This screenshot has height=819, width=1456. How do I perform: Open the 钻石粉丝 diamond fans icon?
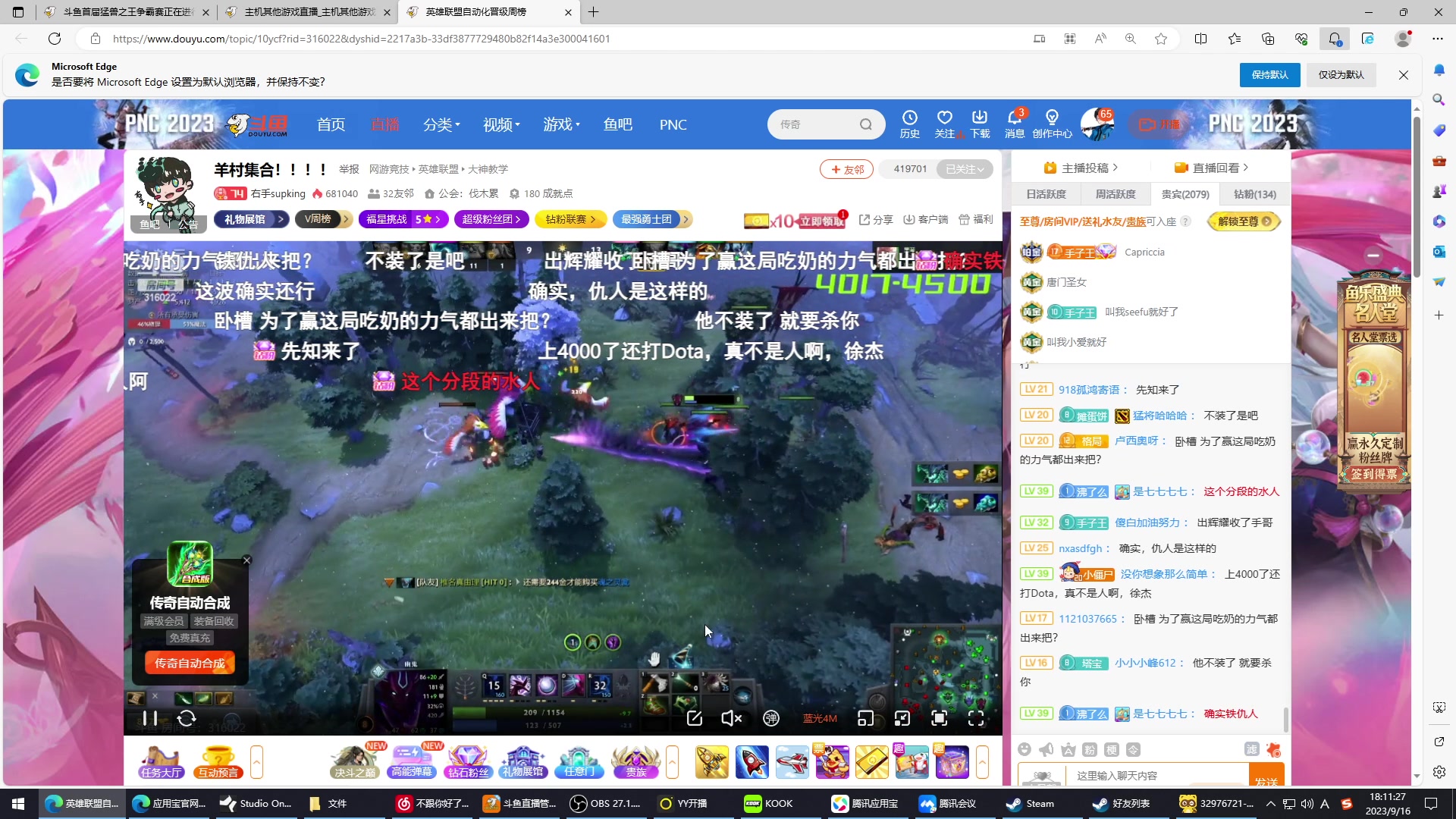(468, 762)
